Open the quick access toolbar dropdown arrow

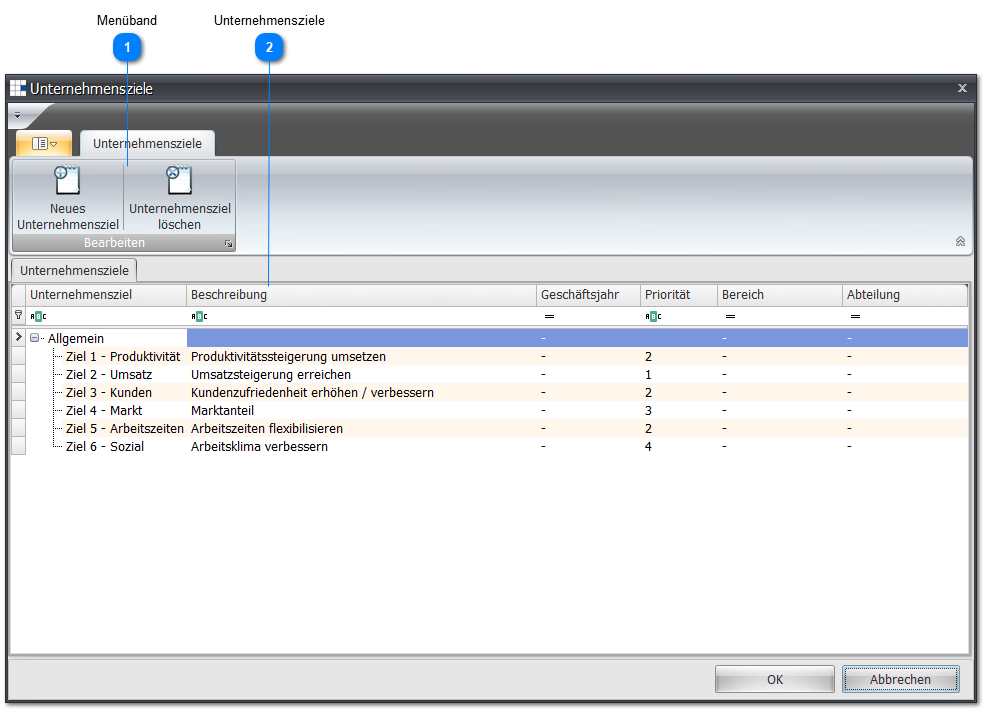[18, 115]
